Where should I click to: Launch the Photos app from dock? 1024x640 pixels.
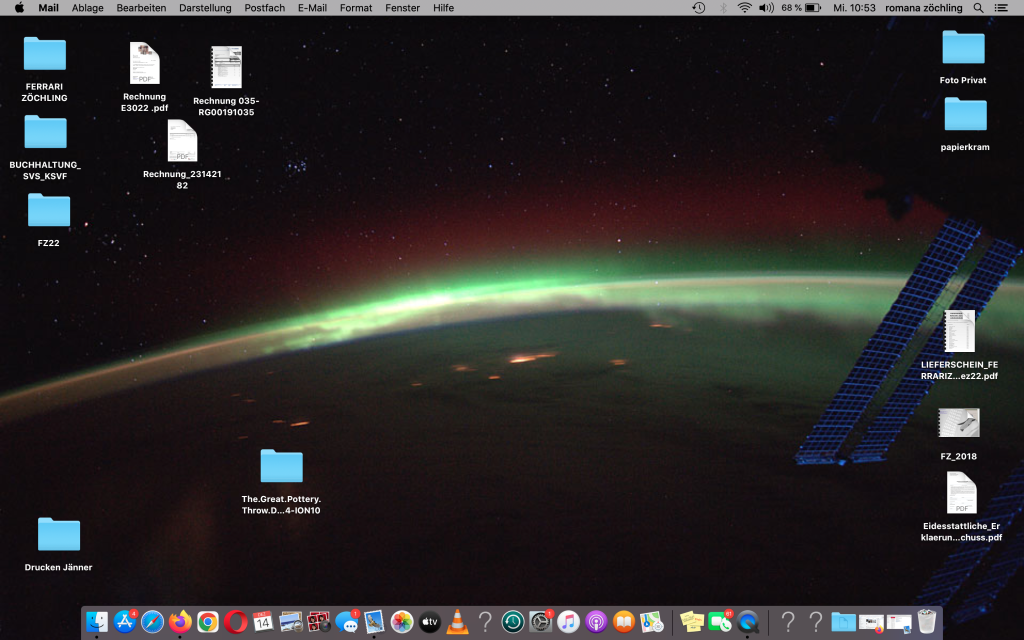point(402,622)
